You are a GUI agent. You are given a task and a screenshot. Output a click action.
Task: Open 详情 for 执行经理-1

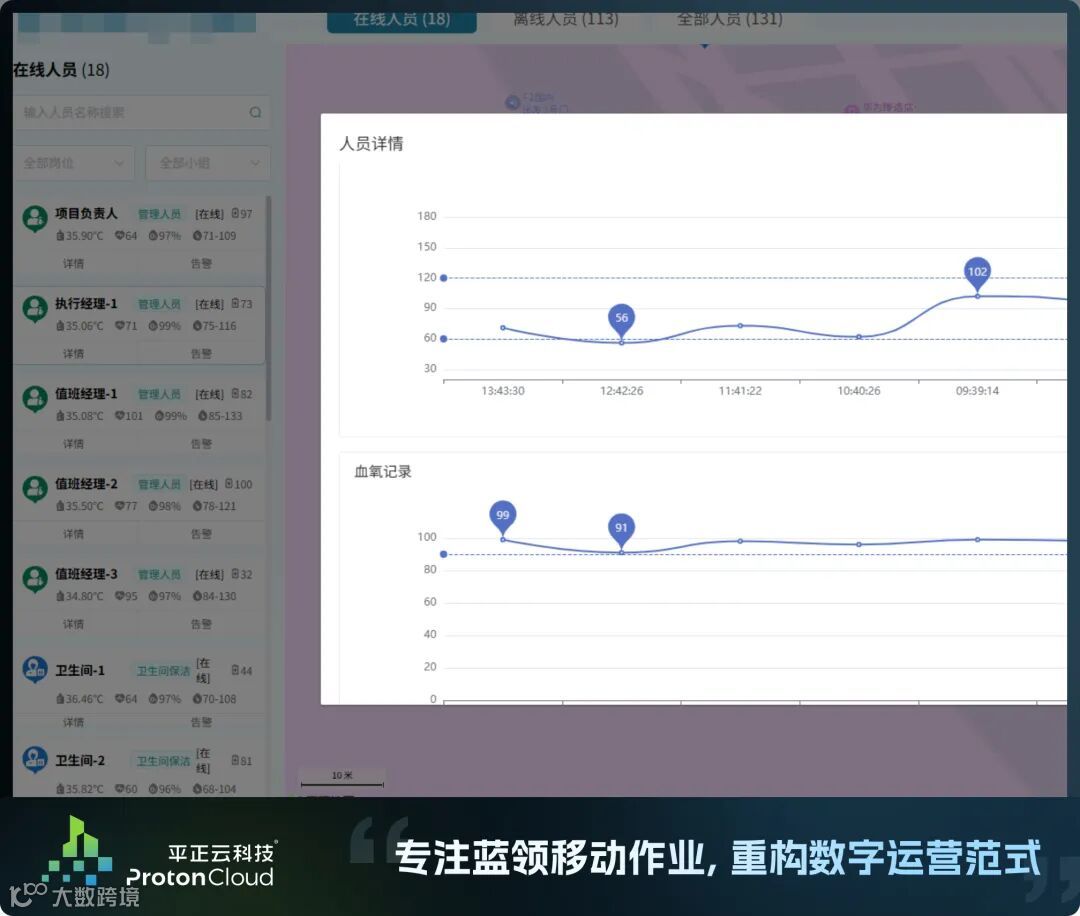[x=74, y=354]
